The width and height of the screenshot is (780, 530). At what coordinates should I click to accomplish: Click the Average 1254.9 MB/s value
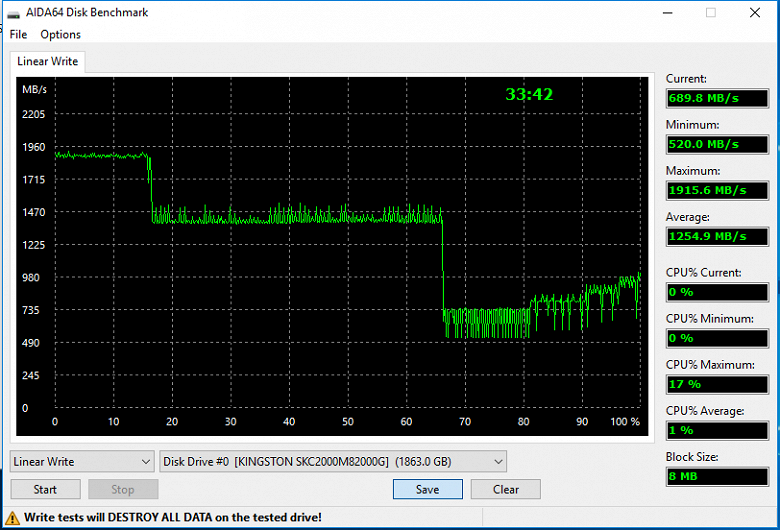pos(717,236)
